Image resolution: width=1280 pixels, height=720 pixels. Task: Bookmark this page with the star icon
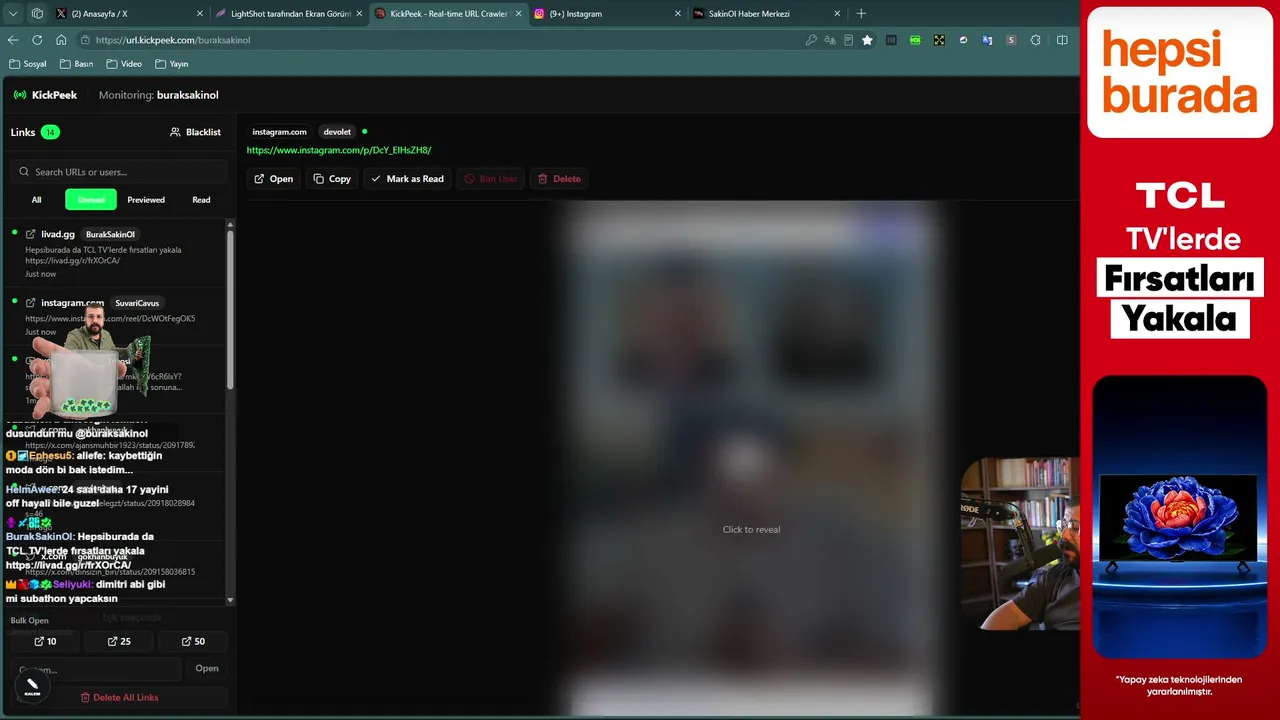867,40
